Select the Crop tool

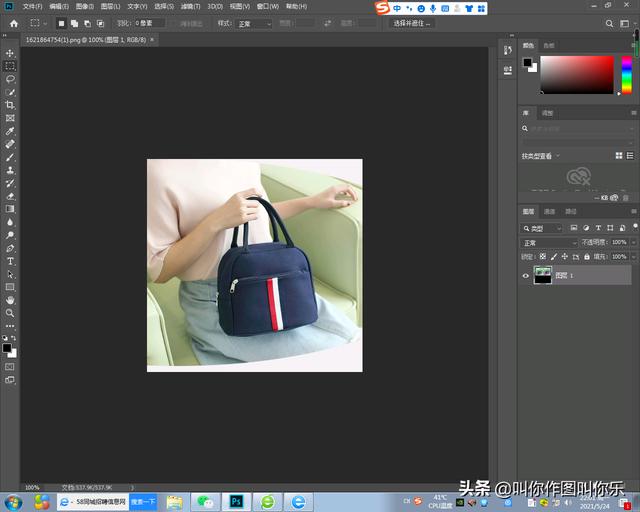[x=11, y=105]
